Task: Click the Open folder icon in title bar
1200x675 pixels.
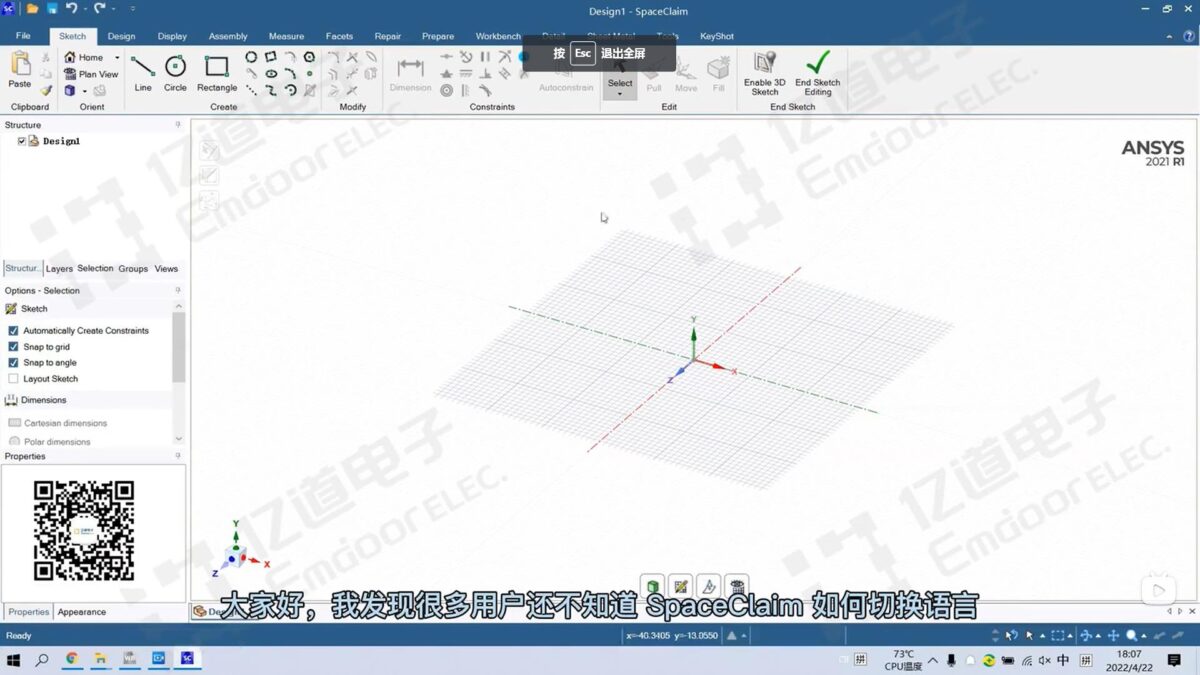Action: click(32, 8)
